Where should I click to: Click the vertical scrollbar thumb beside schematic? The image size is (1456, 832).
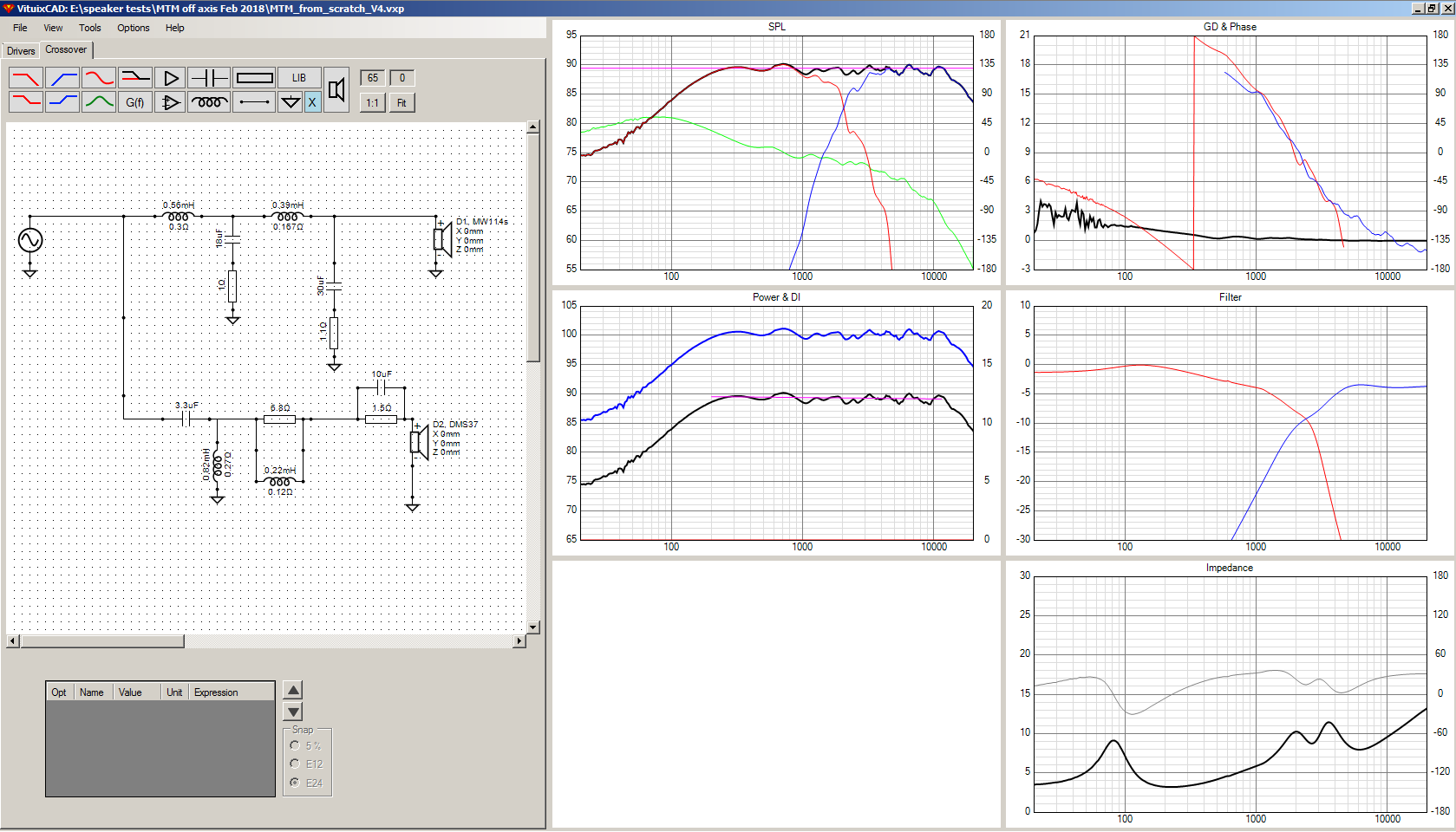[533, 248]
